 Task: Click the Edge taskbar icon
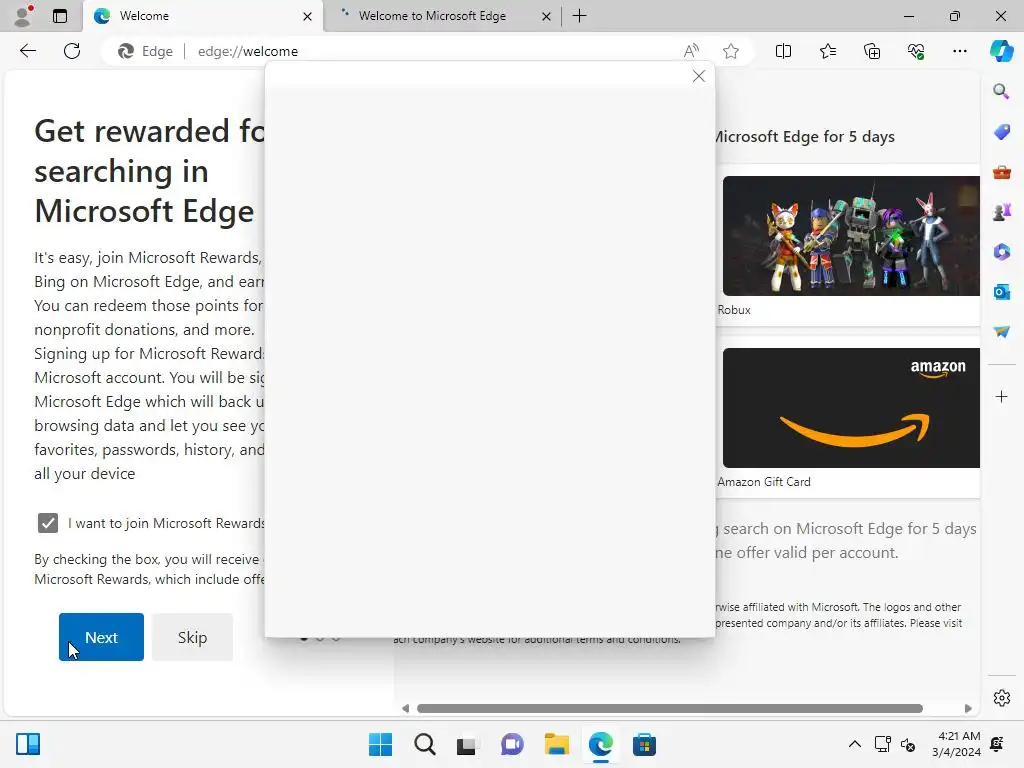pyautogui.click(x=600, y=744)
